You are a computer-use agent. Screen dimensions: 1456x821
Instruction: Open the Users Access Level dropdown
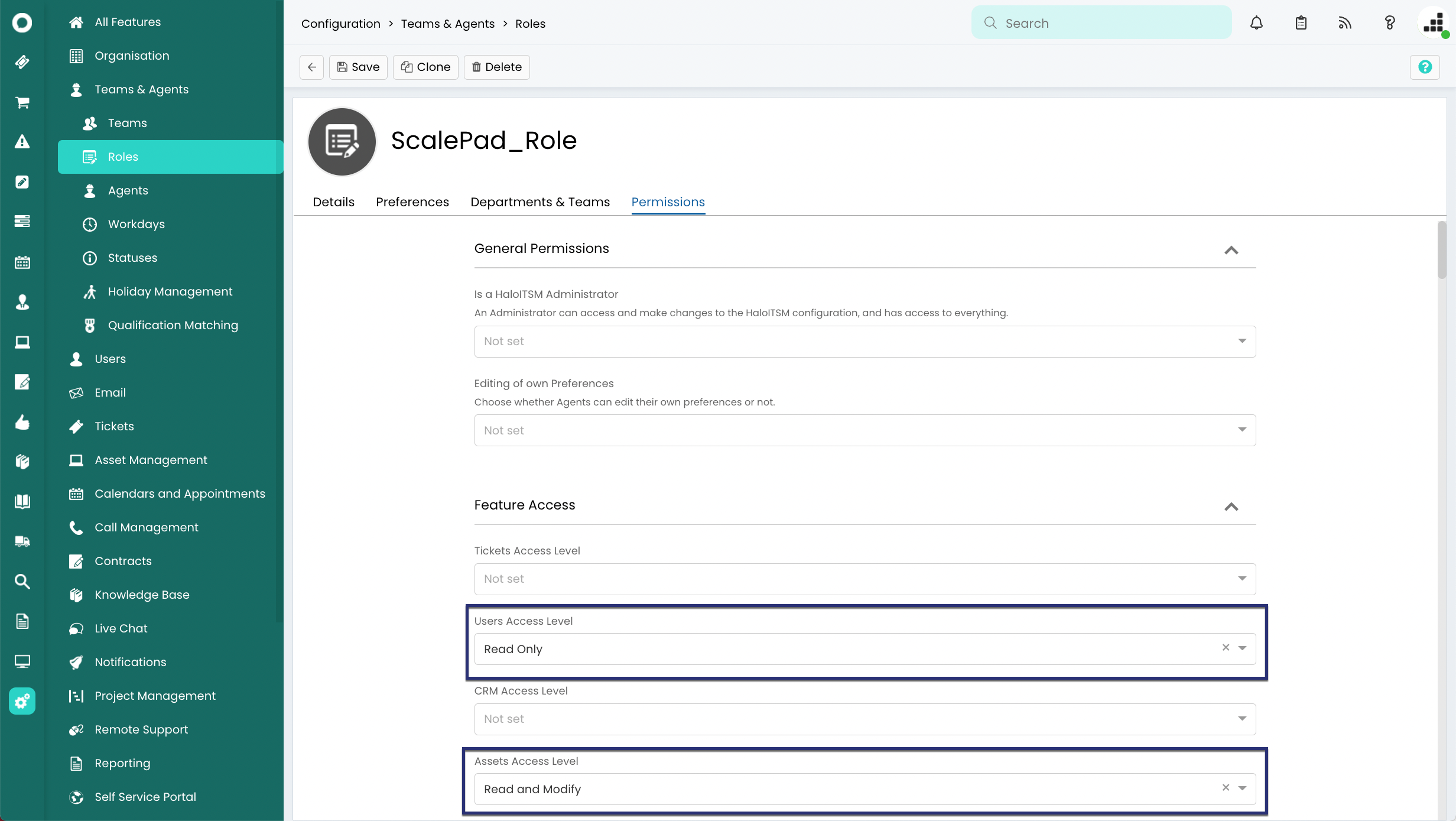(x=864, y=649)
